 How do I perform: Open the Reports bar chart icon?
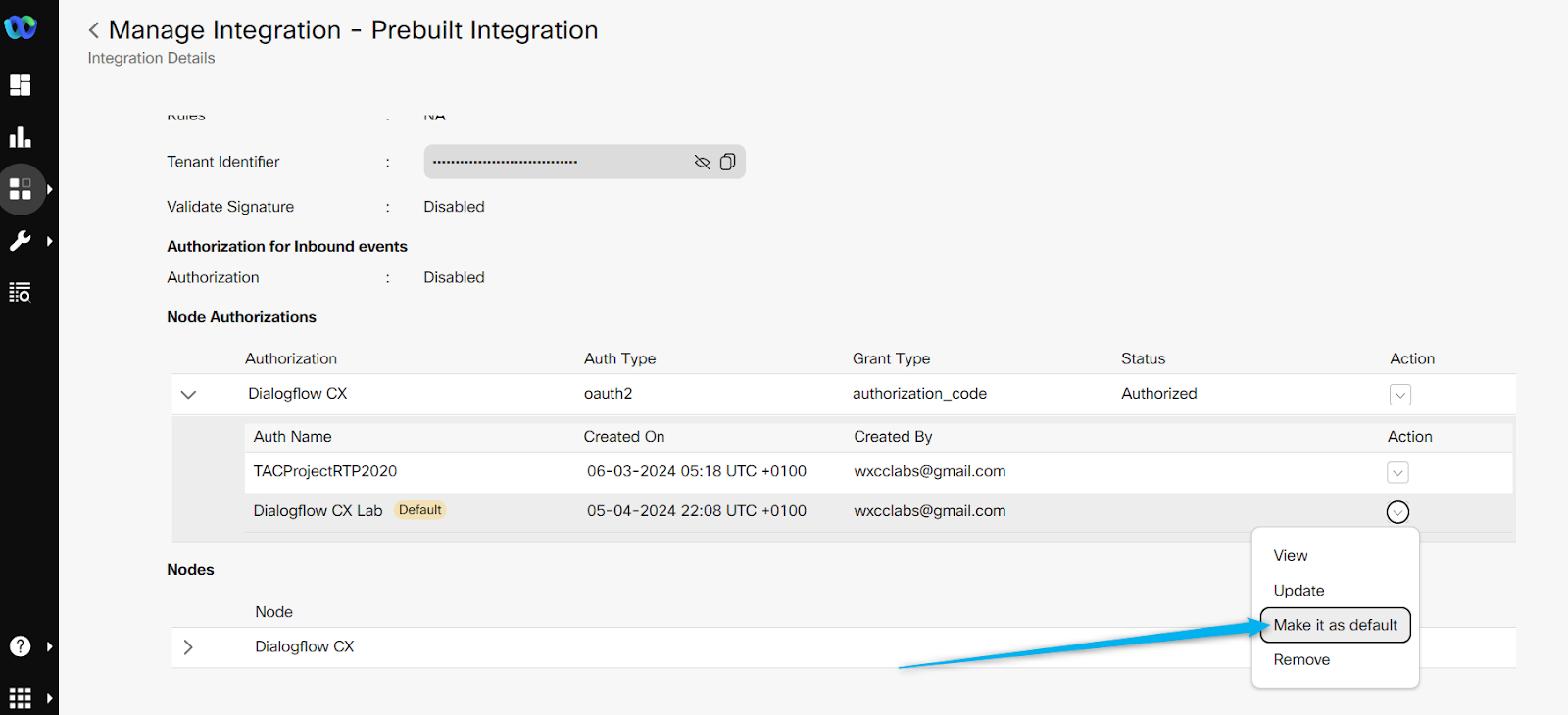21,137
